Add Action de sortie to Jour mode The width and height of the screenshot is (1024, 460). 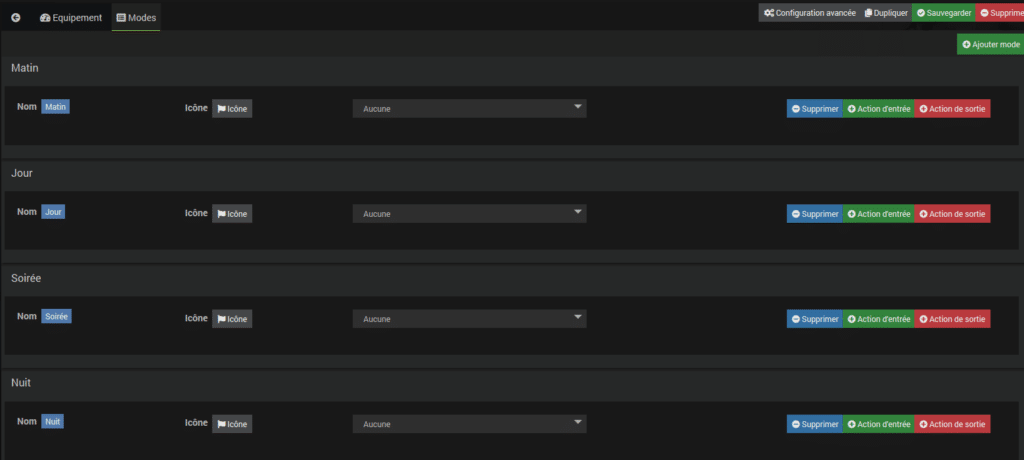(952, 214)
